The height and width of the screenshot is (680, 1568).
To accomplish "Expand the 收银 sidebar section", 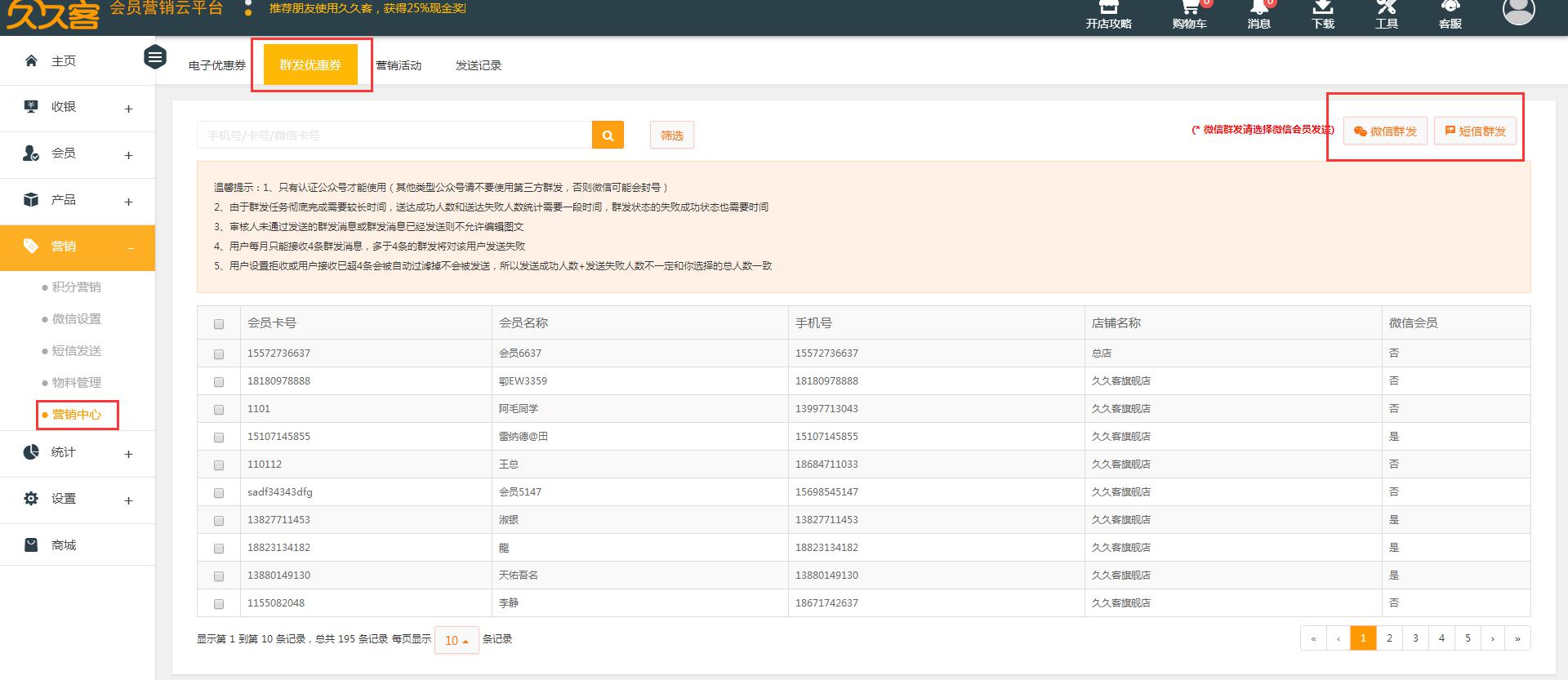I will [x=128, y=109].
